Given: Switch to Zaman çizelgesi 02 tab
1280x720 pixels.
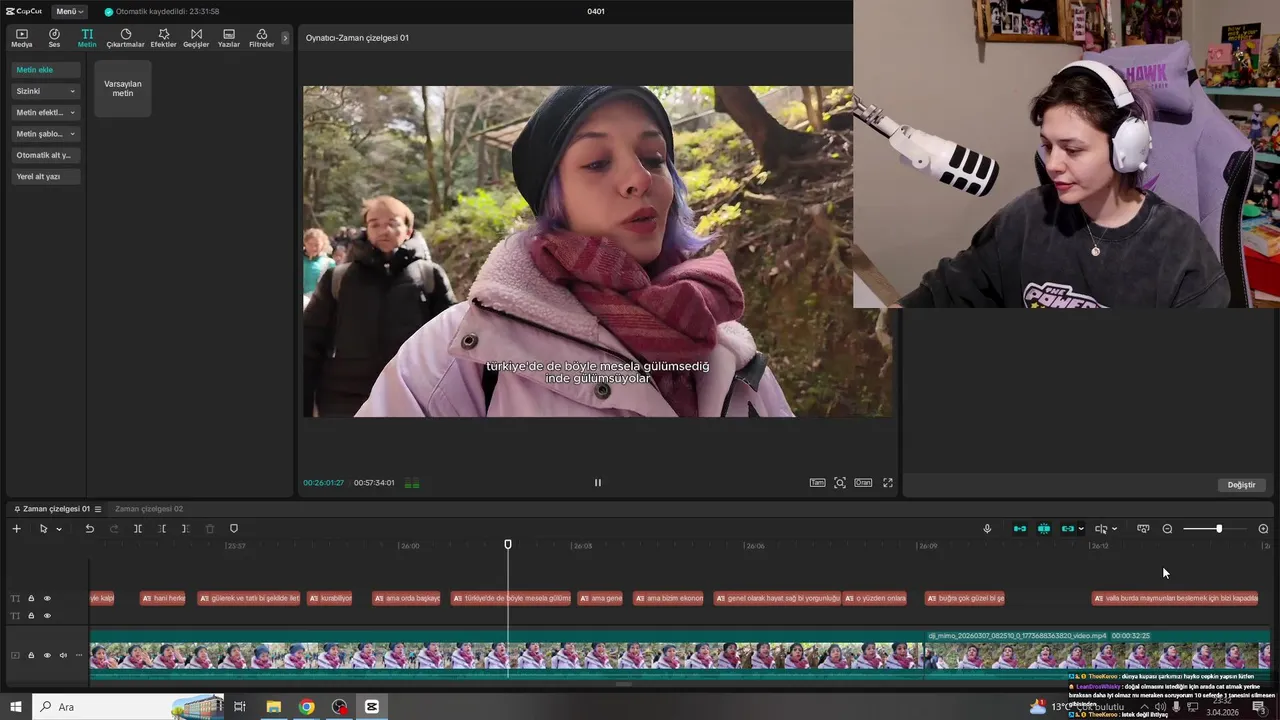Looking at the screenshot, I should click(149, 509).
